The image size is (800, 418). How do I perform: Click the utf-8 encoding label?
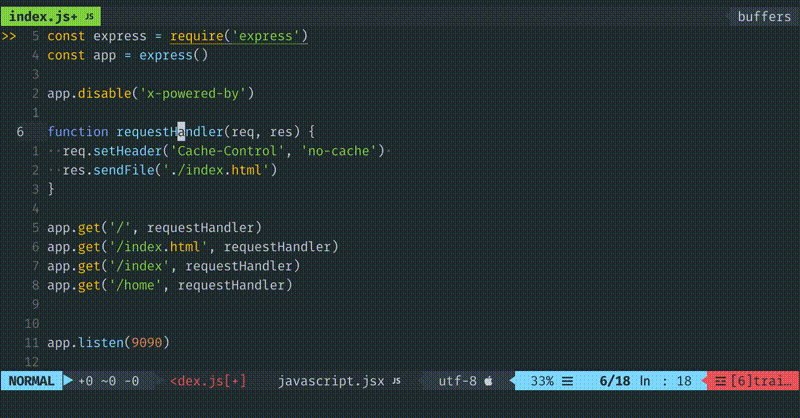[458, 381]
